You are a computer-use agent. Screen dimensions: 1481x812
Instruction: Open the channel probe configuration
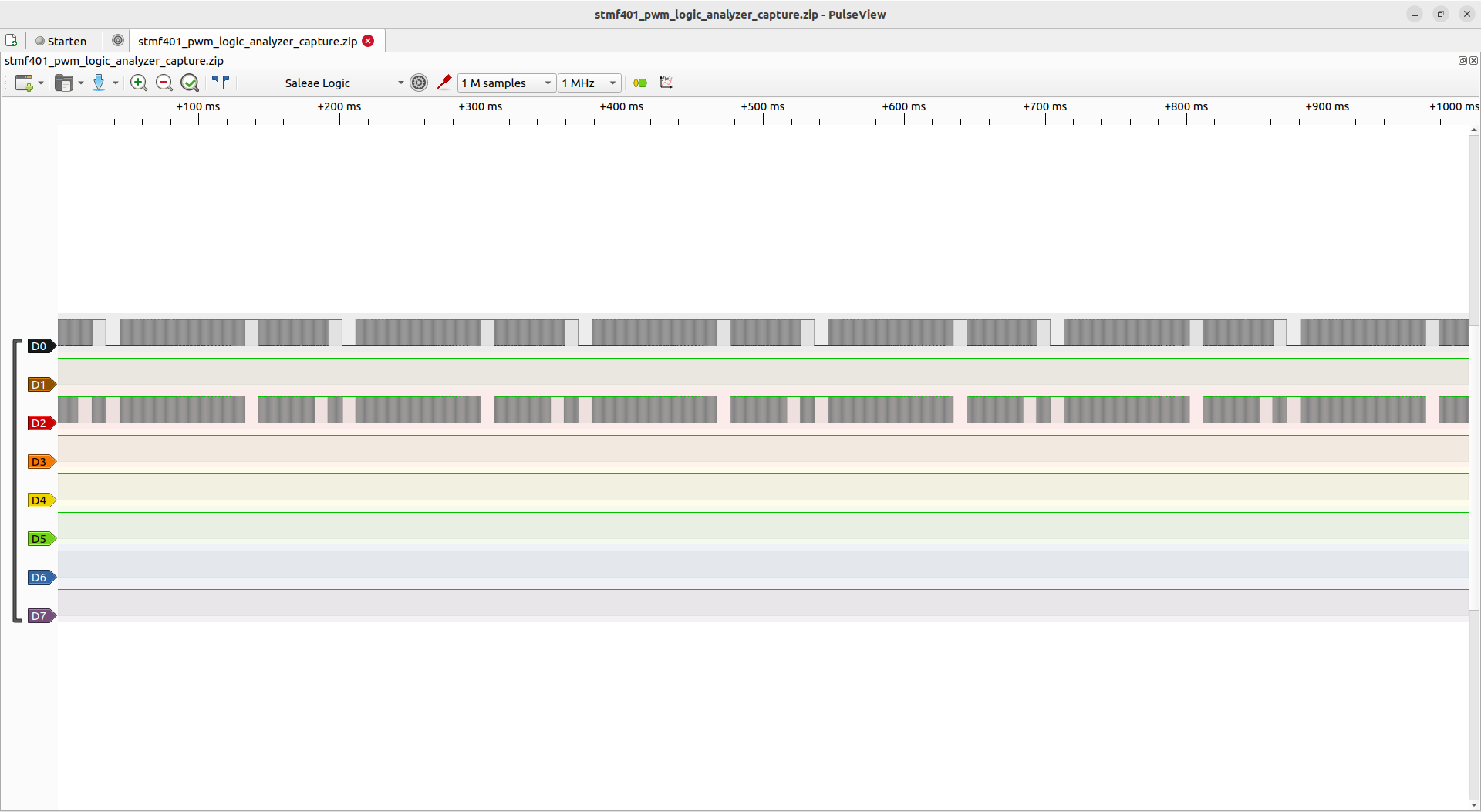click(x=444, y=83)
